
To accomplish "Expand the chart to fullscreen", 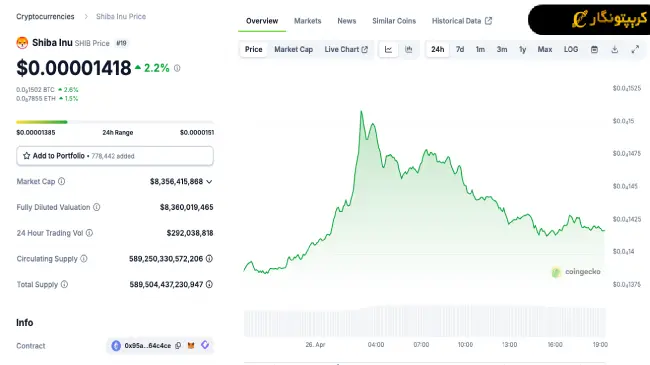I will (x=635, y=49).
